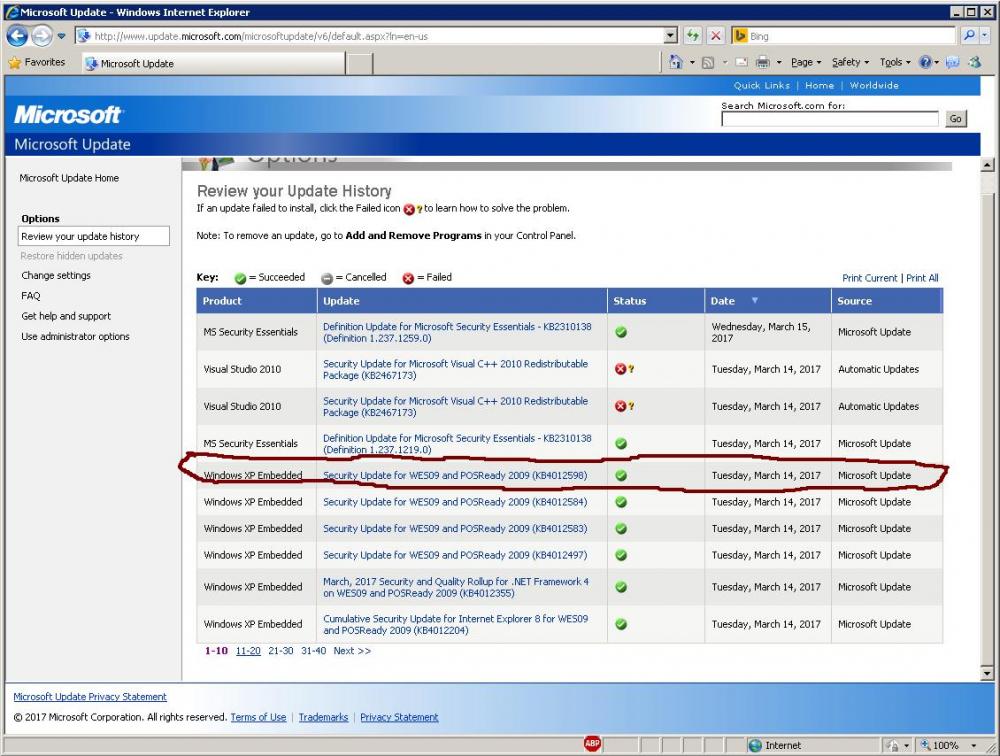Click the Go button next to search
This screenshot has height=756, width=1000.
click(955, 119)
